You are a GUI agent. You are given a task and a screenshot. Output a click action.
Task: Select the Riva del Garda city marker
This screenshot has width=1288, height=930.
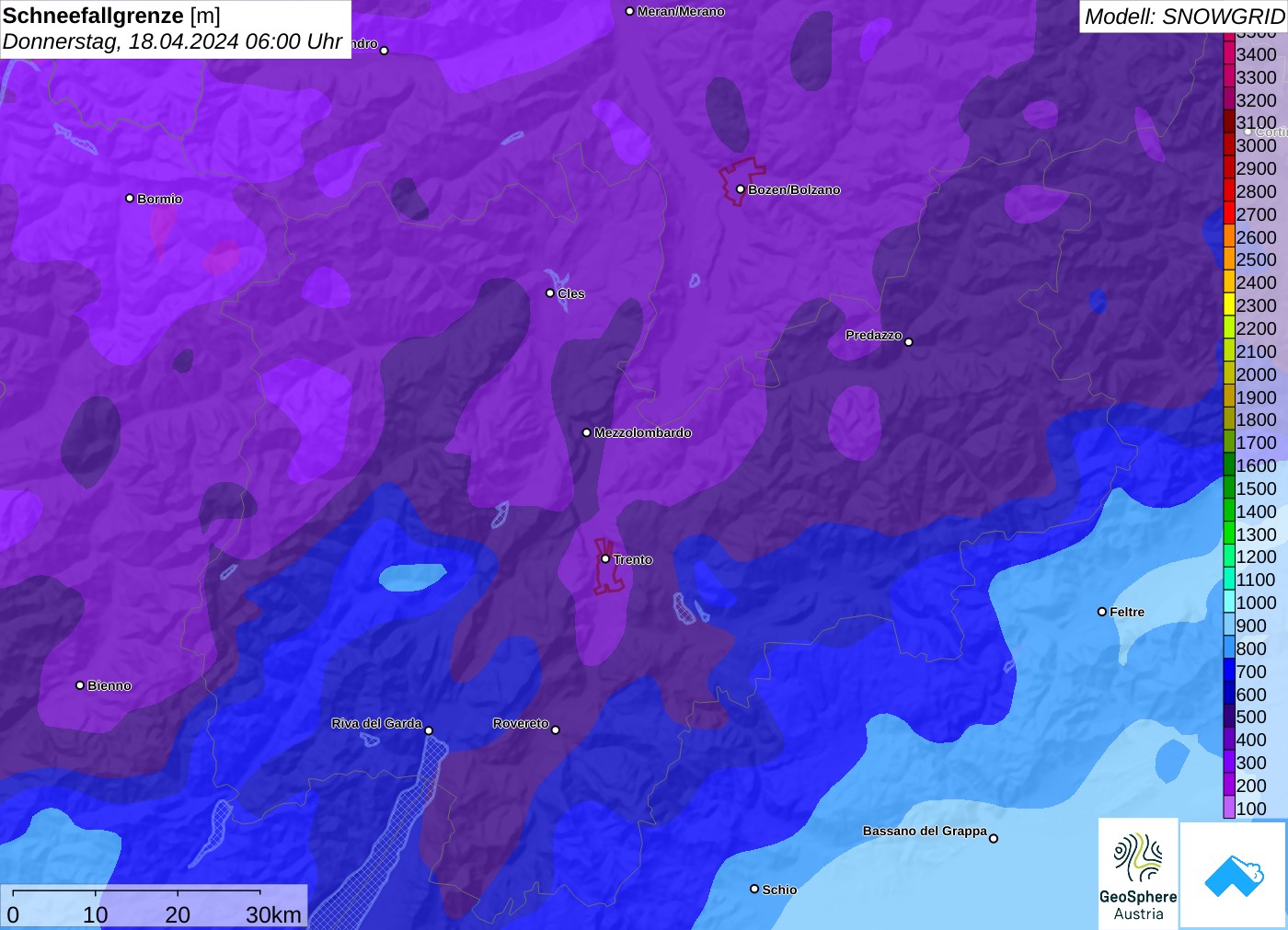pyautogui.click(x=429, y=730)
